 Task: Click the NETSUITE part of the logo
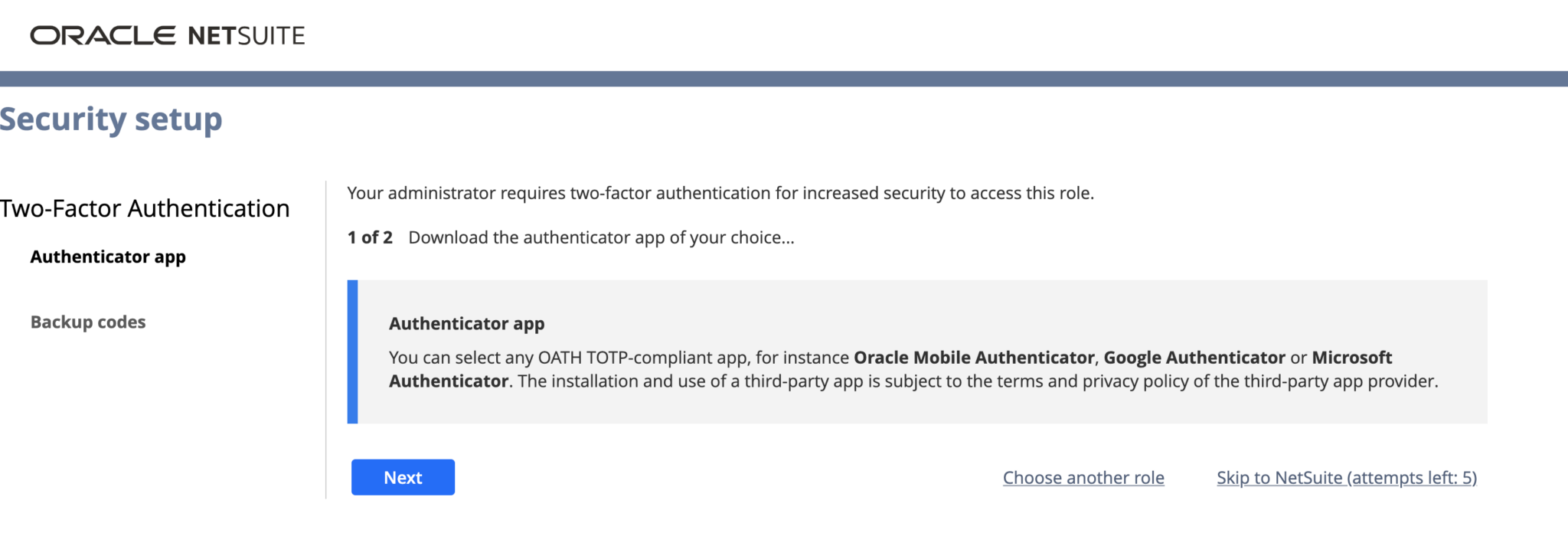tap(245, 35)
